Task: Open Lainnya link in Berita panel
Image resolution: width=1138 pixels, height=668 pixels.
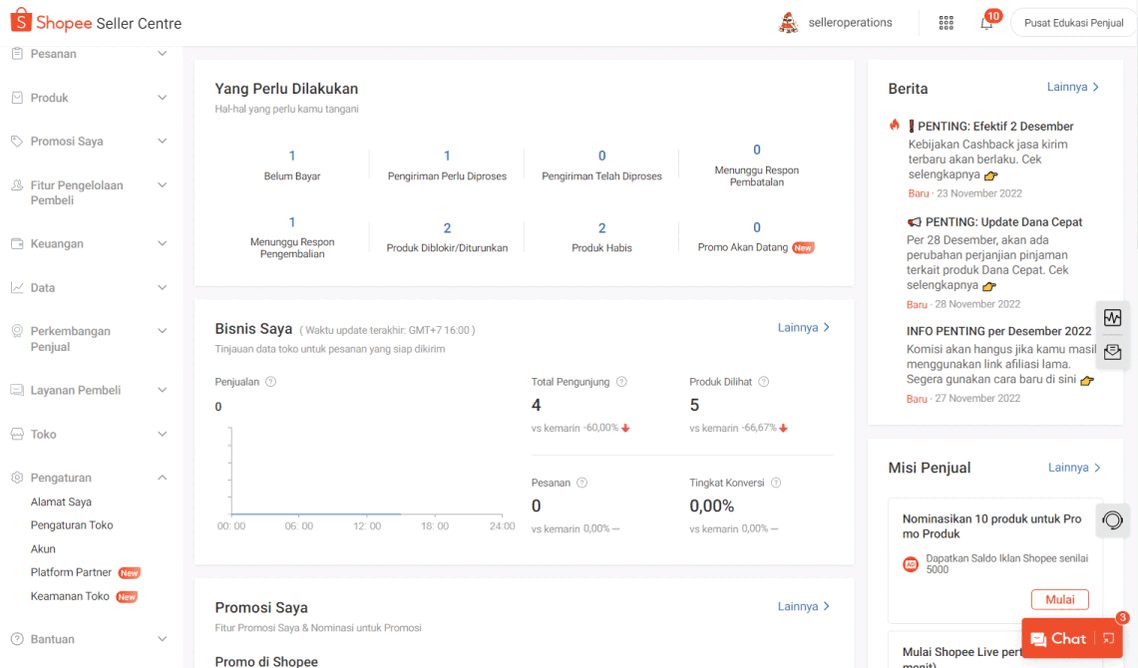Action: click(x=1073, y=87)
